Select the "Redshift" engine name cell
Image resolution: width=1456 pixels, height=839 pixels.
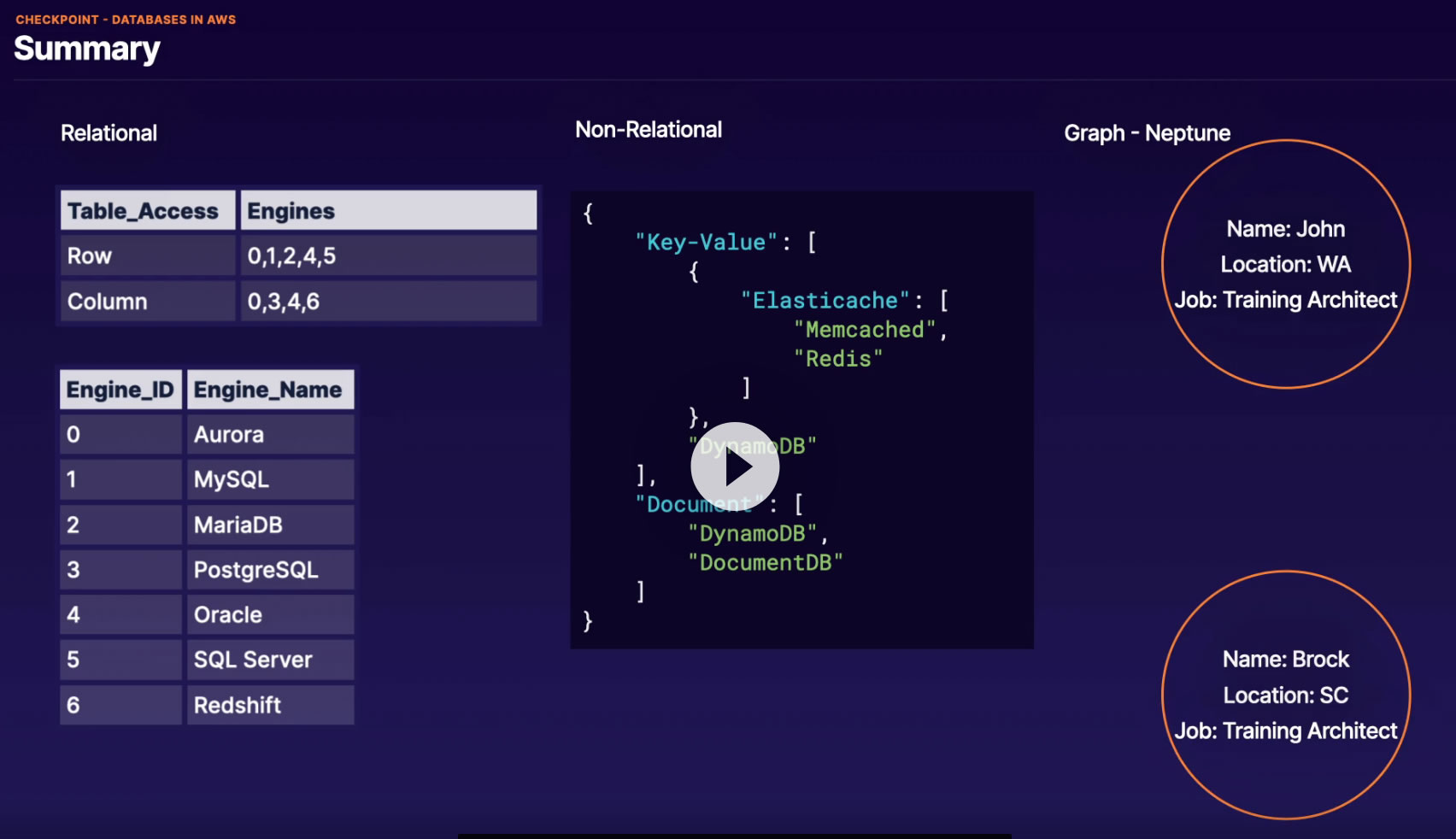270,705
